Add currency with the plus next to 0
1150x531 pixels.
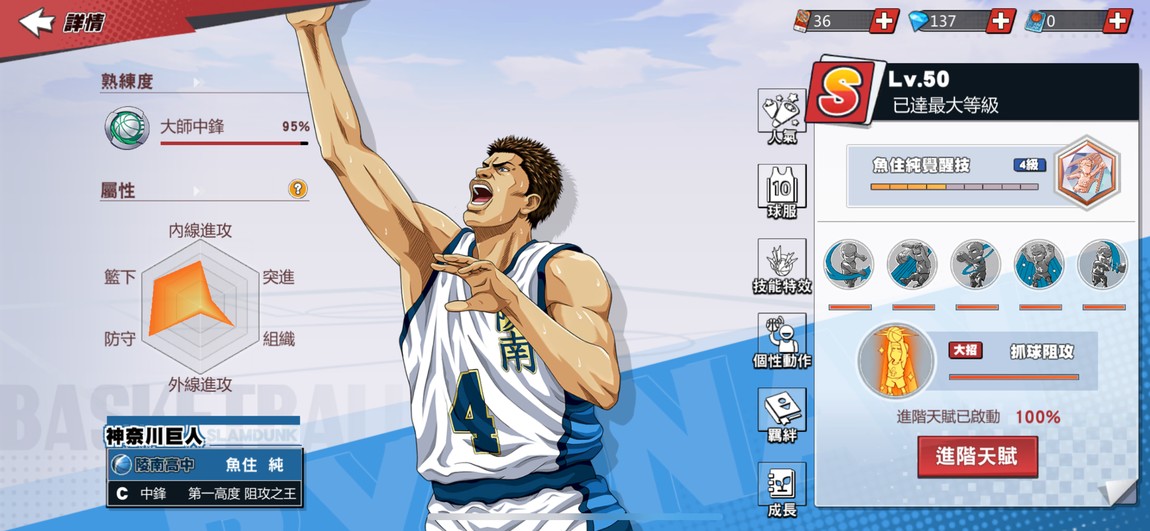point(1118,21)
